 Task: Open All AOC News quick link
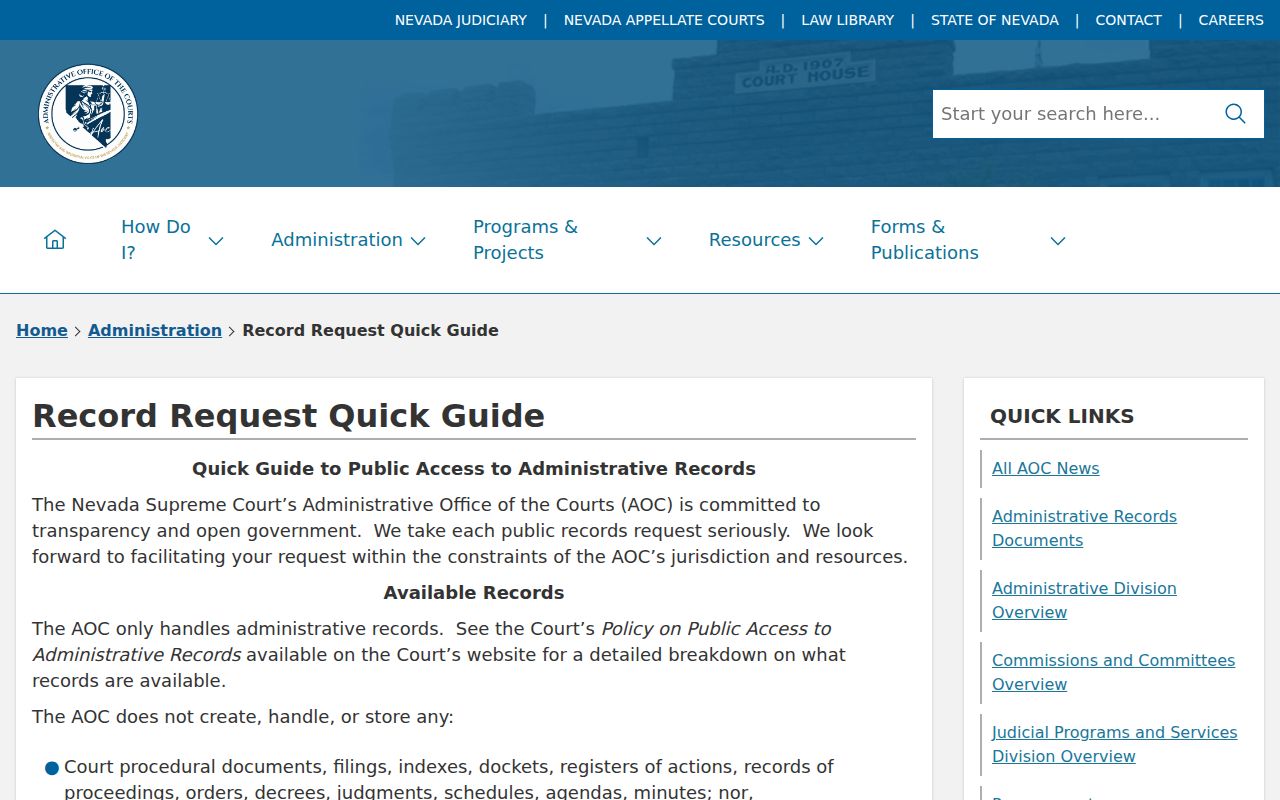coord(1045,468)
